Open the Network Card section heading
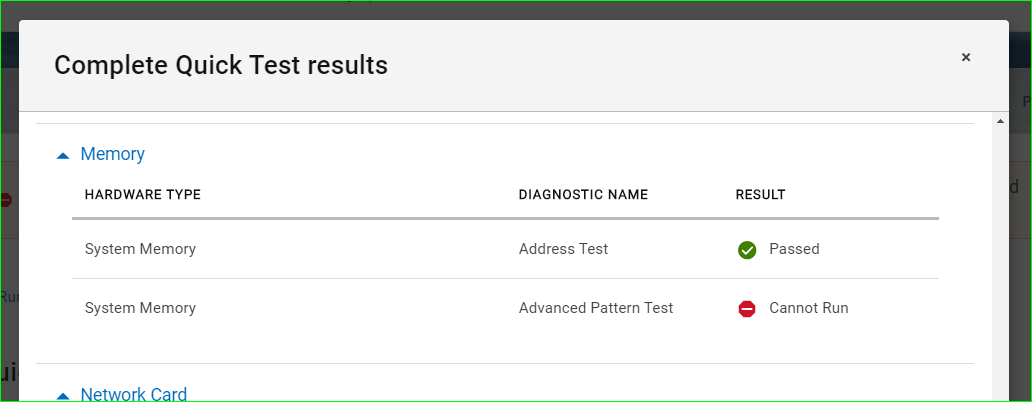 pyautogui.click(x=134, y=394)
